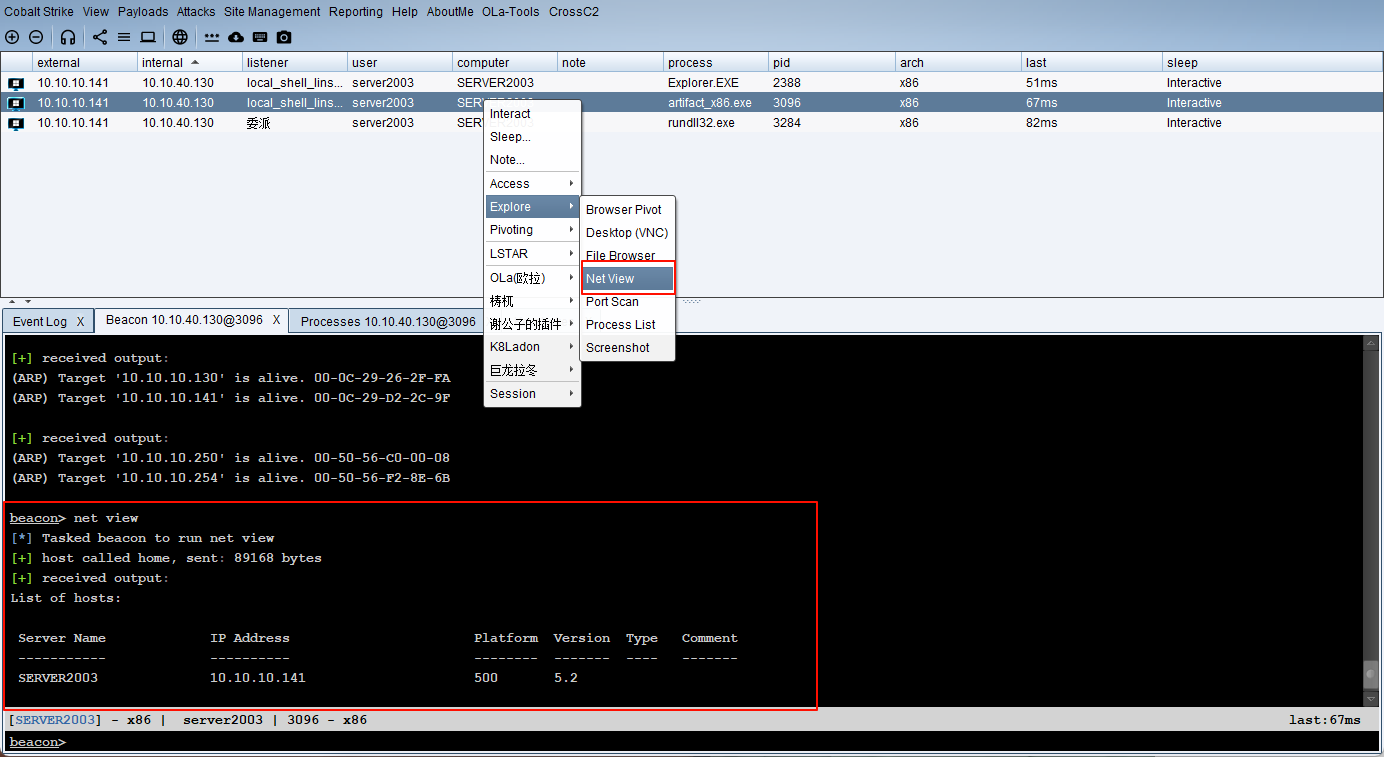Image resolution: width=1384 pixels, height=757 pixels.
Task: Open downloads via the cloud download icon
Action: click(x=236, y=37)
